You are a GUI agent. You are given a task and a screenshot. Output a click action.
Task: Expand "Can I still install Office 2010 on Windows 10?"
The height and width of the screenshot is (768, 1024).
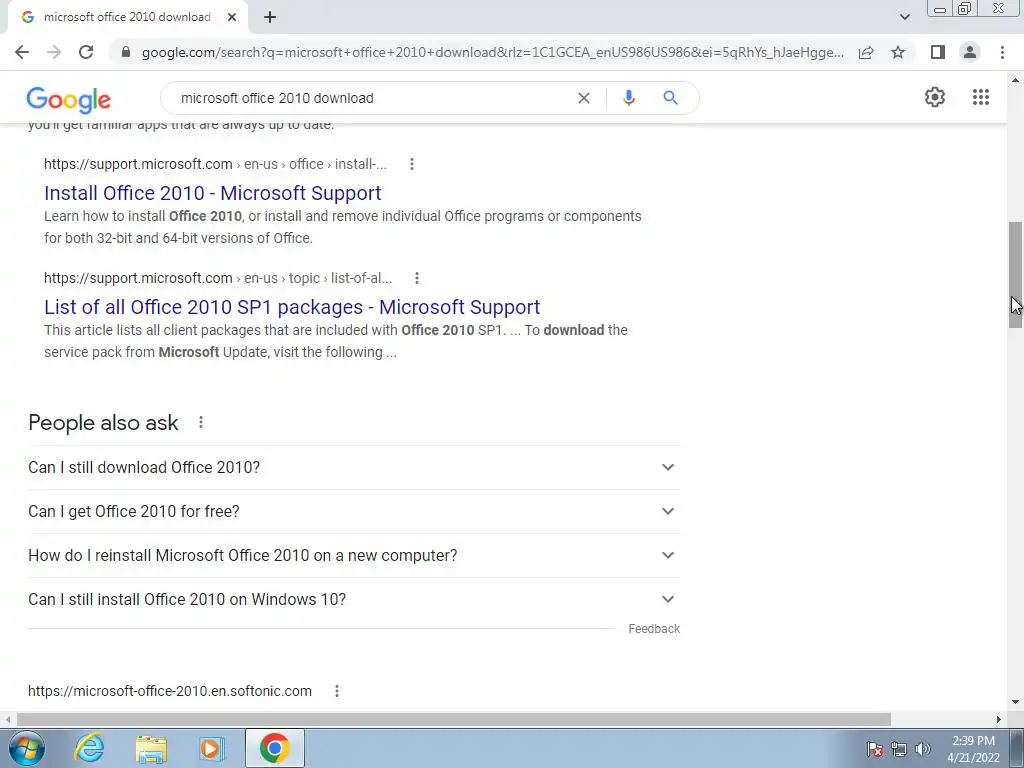click(354, 599)
